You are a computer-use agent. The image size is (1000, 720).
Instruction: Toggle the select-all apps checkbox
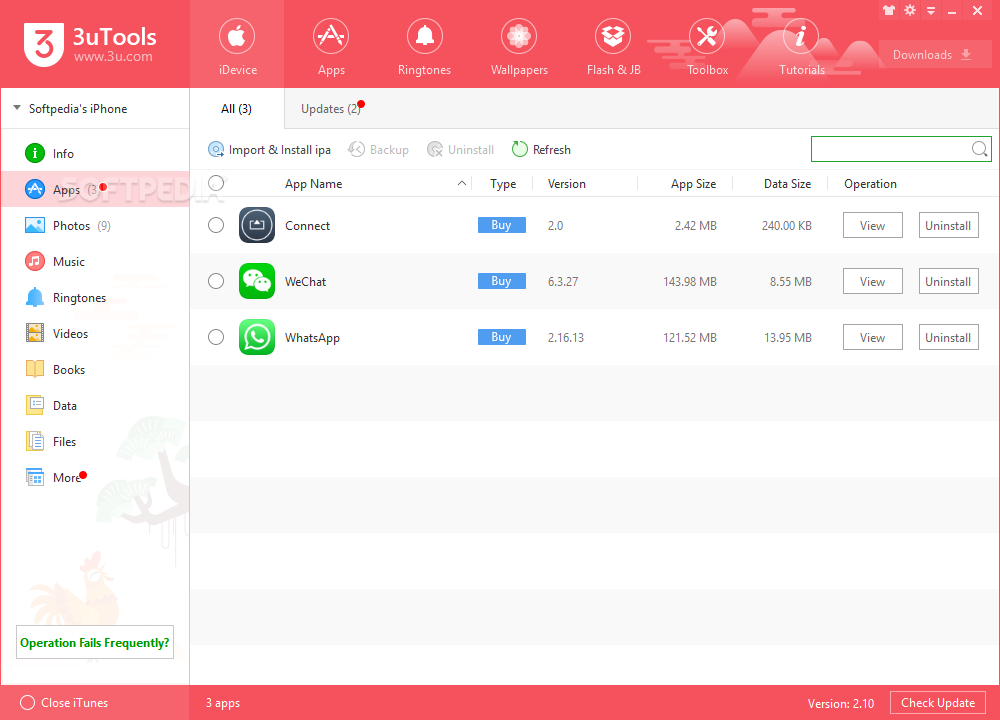tap(216, 183)
